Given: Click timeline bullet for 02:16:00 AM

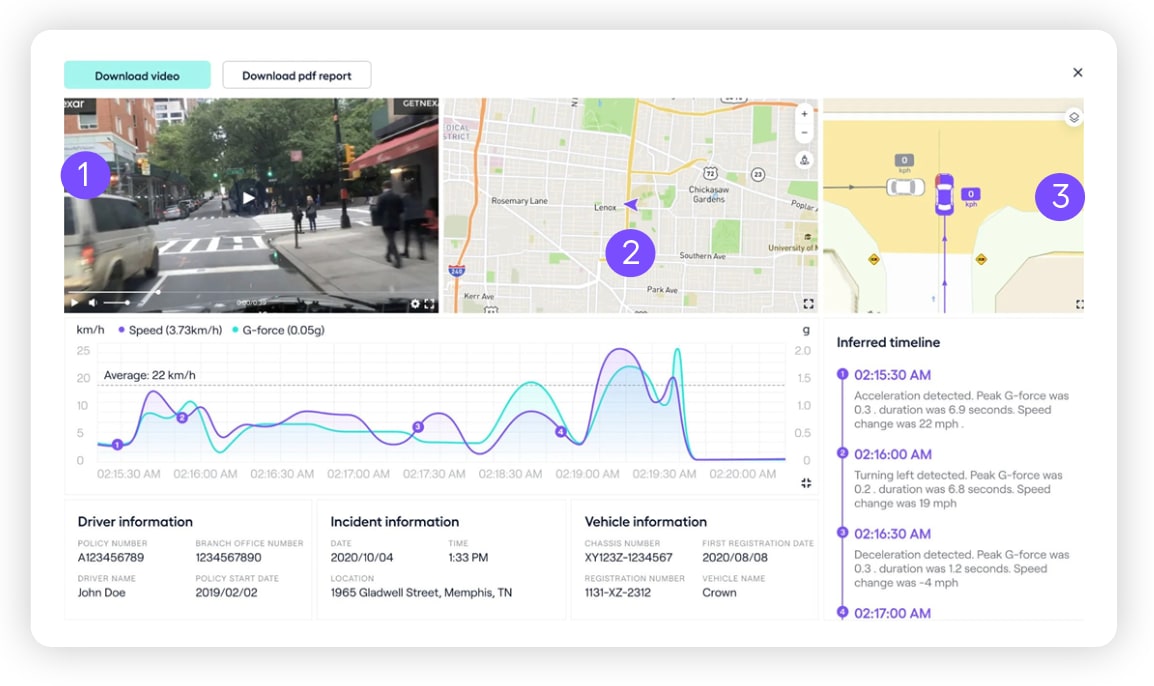Looking at the screenshot, I should [x=843, y=453].
